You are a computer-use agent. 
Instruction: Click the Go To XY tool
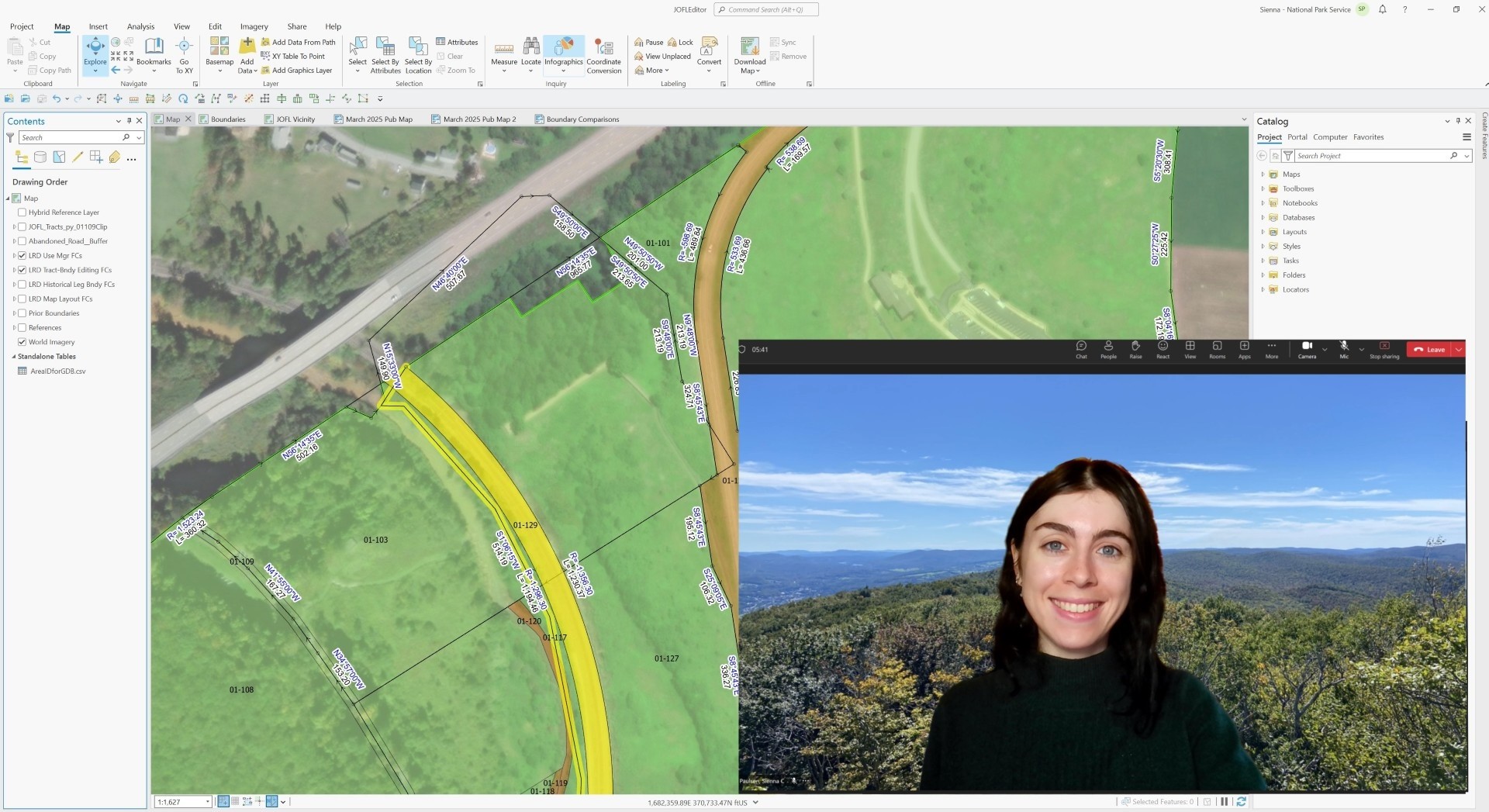(x=184, y=54)
